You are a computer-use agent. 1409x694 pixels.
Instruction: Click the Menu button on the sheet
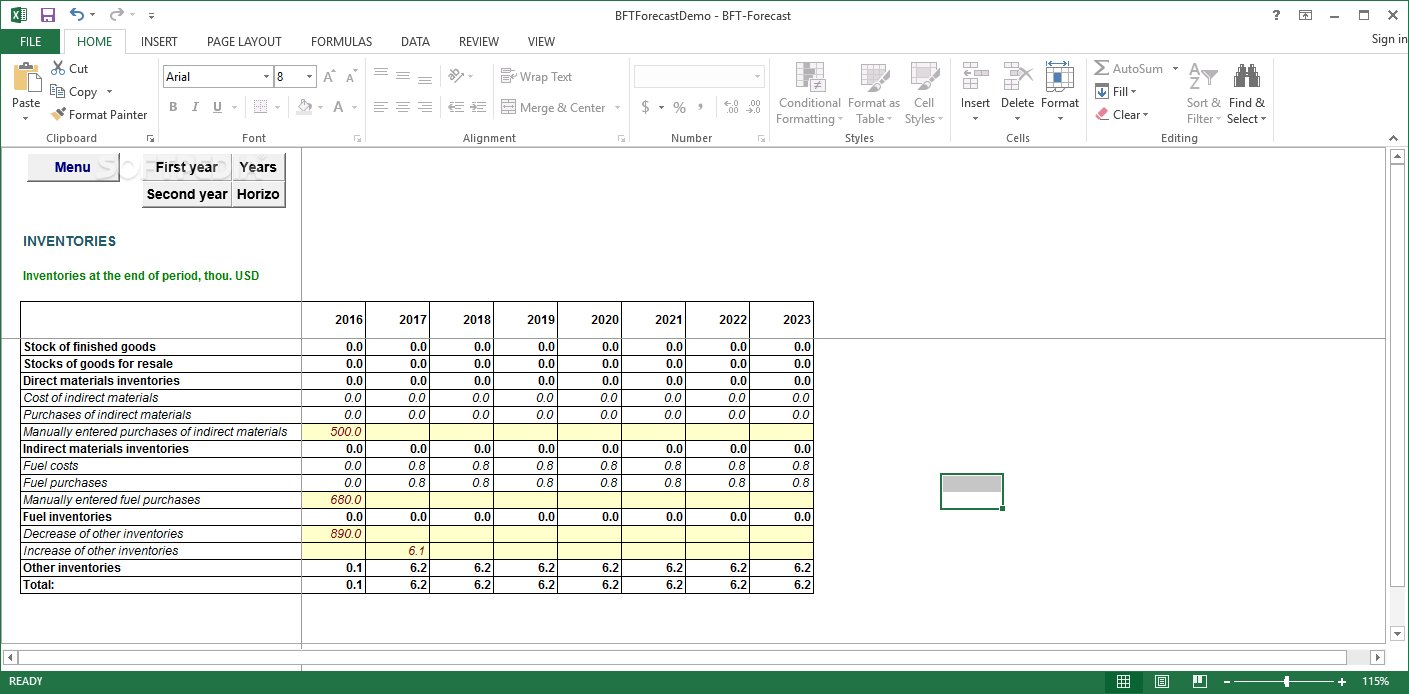point(72,167)
